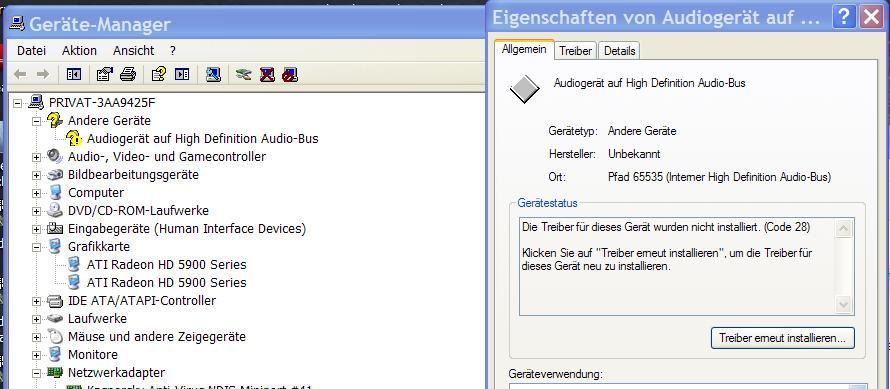
Task: Click the mouse icon of Mäuse und andere Zeigegeräte
Action: pos(55,336)
